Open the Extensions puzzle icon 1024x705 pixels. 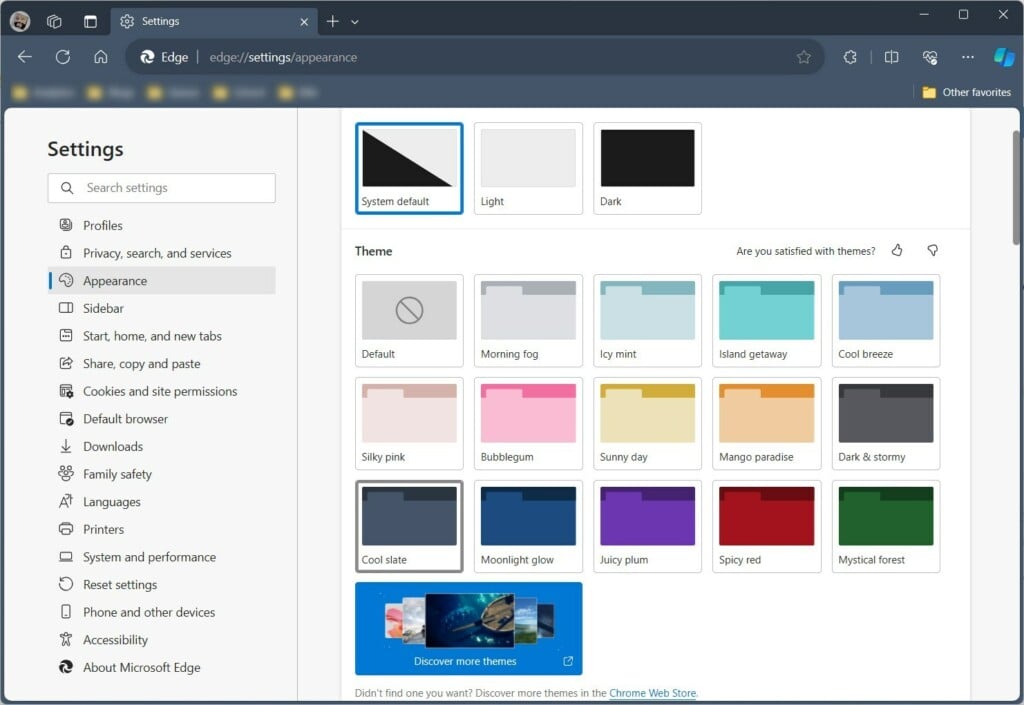click(850, 57)
